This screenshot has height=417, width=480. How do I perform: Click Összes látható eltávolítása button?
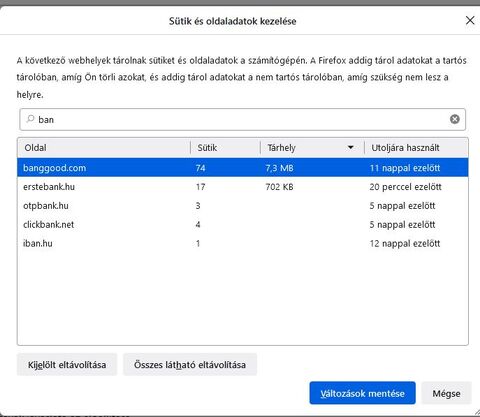point(190,365)
